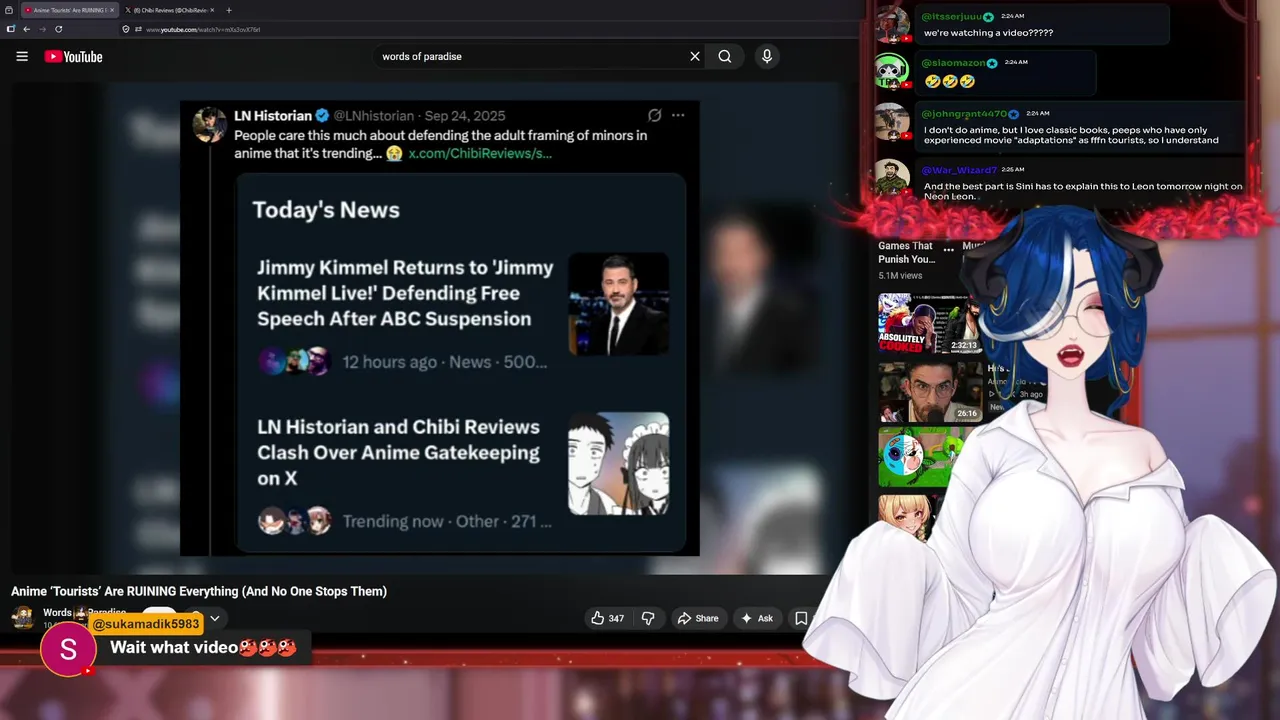Click the manga image beside the Clash headline
This screenshot has width=1280, height=720.
pos(619,464)
